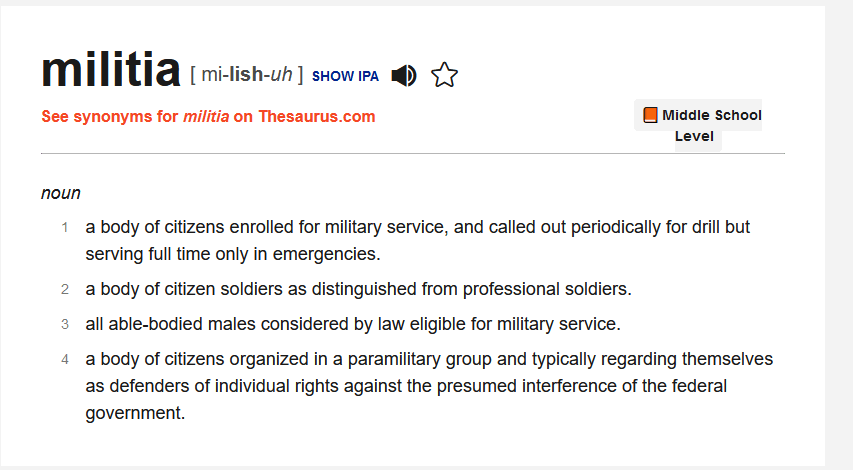The height and width of the screenshot is (470, 853).
Task: Click definition number 1 marker
Action: click(65, 228)
